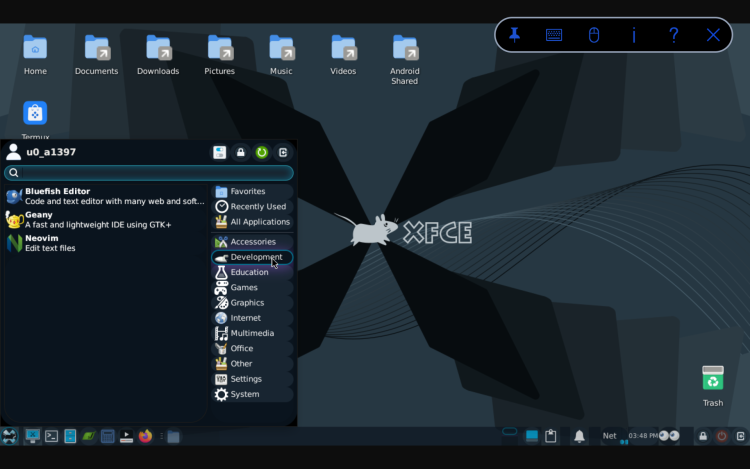
Task: Open the Trash desktop icon
Action: coord(713,386)
